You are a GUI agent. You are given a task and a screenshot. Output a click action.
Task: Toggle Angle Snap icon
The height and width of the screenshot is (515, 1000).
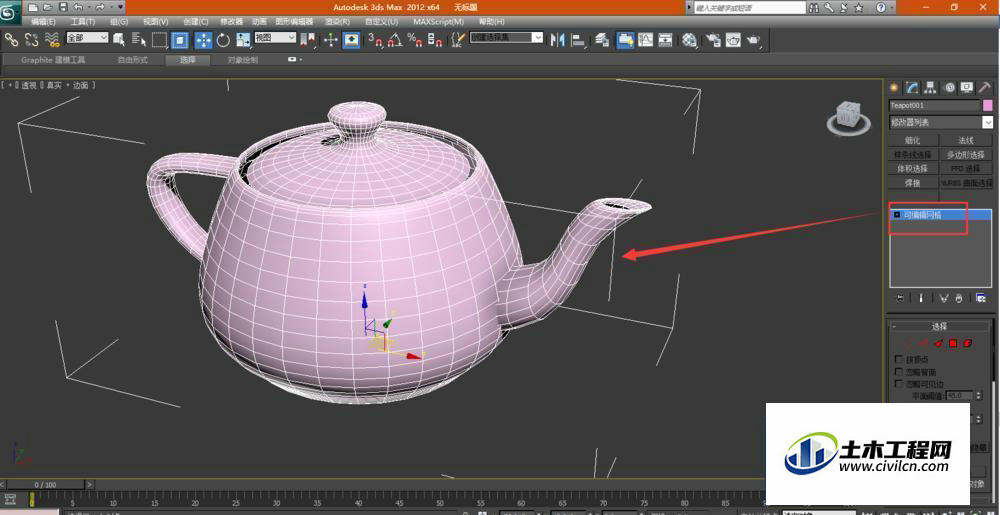(395, 40)
